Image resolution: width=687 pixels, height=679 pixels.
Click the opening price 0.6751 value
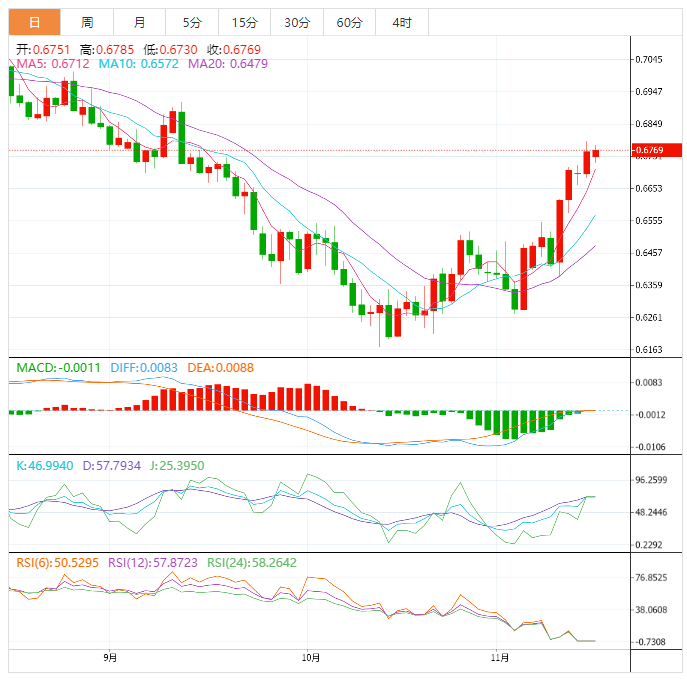[x=51, y=50]
